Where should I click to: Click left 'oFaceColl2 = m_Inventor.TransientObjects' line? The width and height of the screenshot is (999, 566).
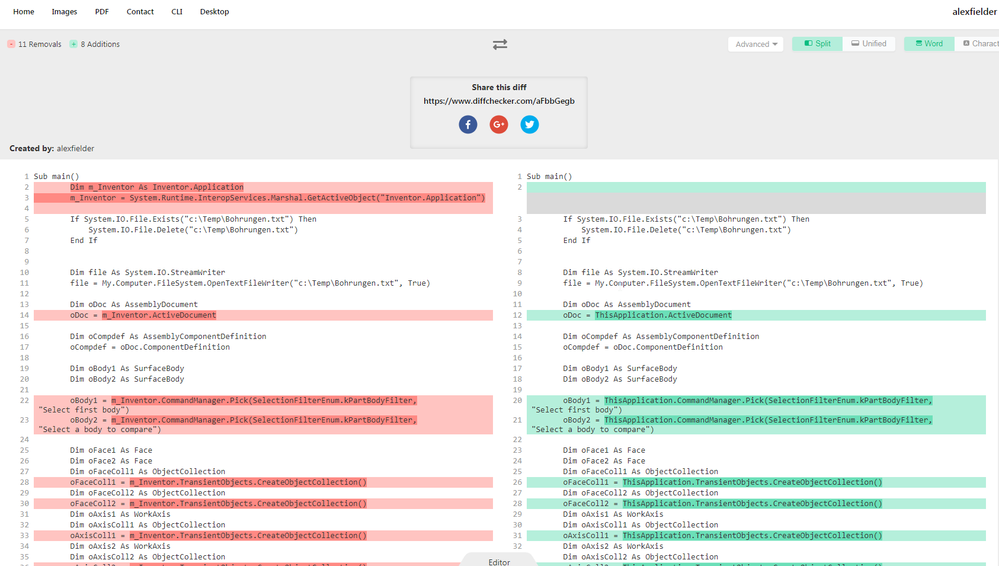coord(218,504)
